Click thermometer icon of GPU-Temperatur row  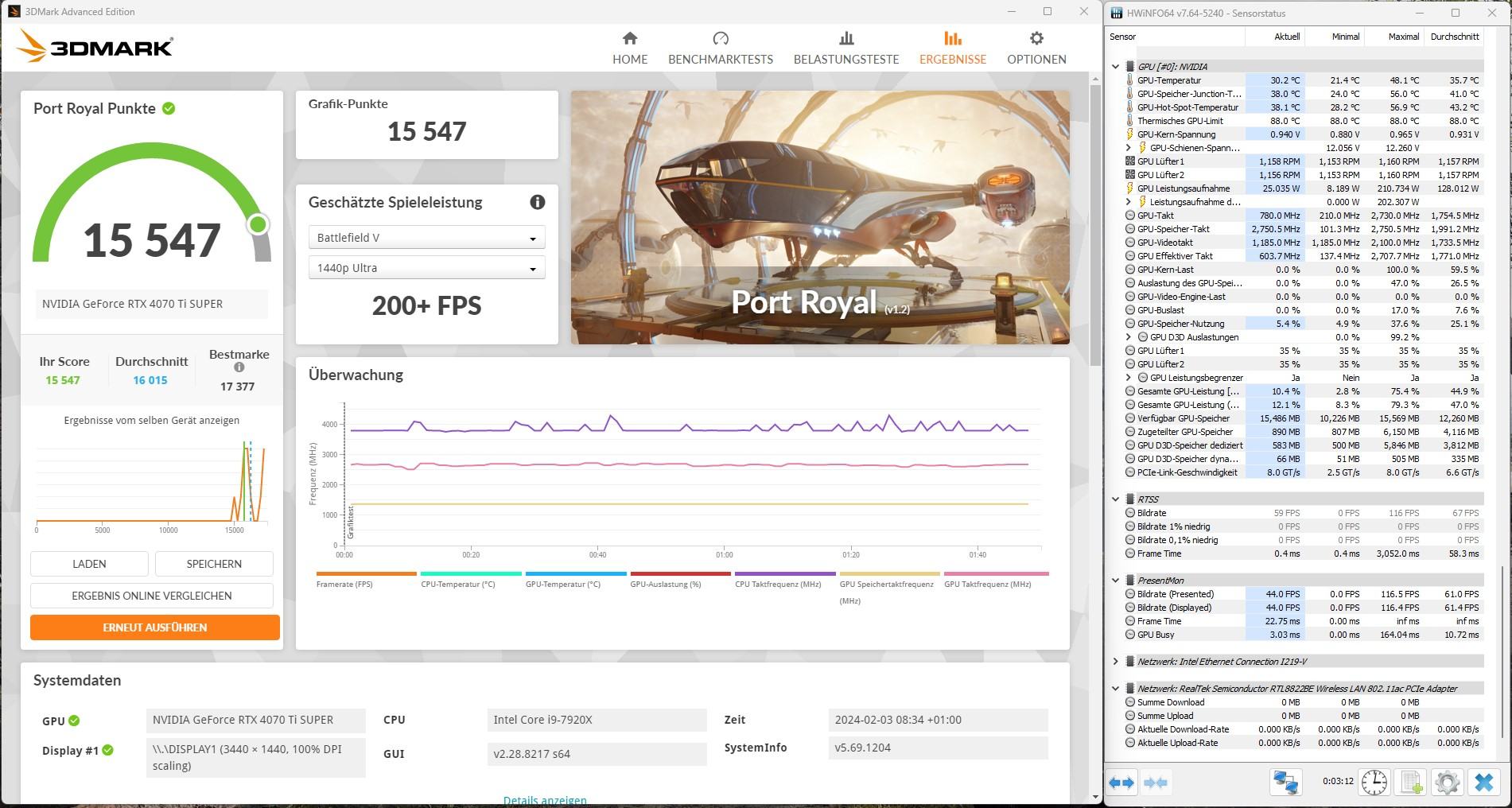point(1130,80)
